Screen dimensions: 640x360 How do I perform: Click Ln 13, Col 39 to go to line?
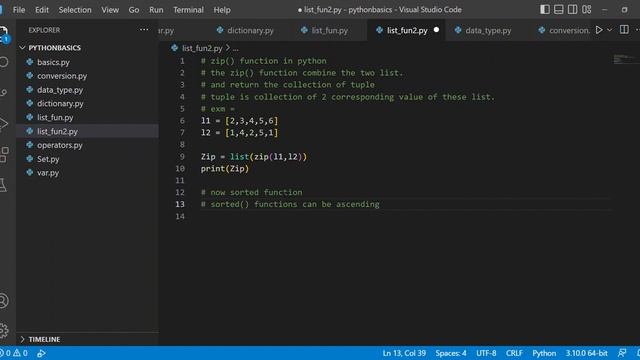(404, 353)
